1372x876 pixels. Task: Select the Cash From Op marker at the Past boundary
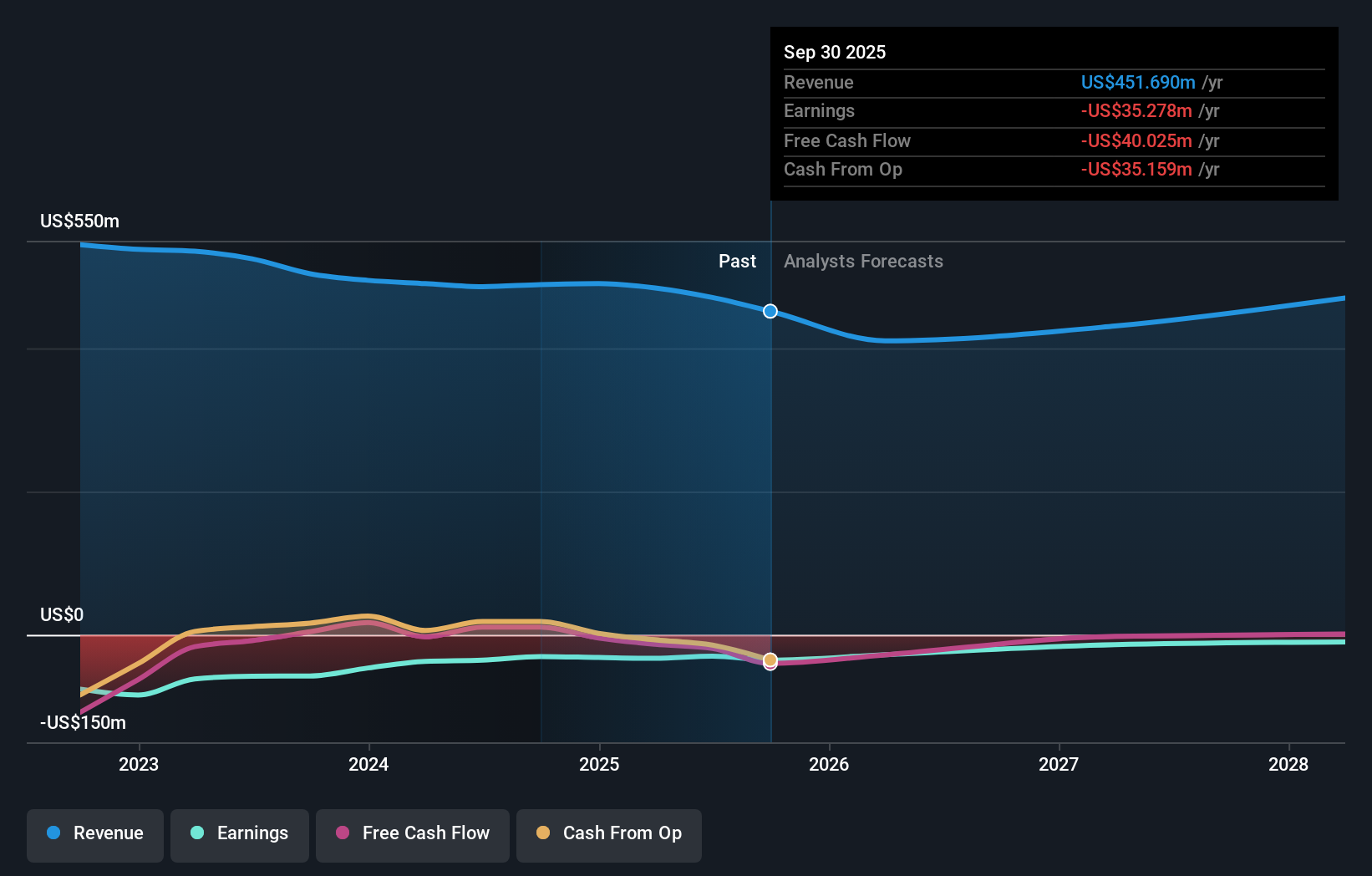coord(770,661)
